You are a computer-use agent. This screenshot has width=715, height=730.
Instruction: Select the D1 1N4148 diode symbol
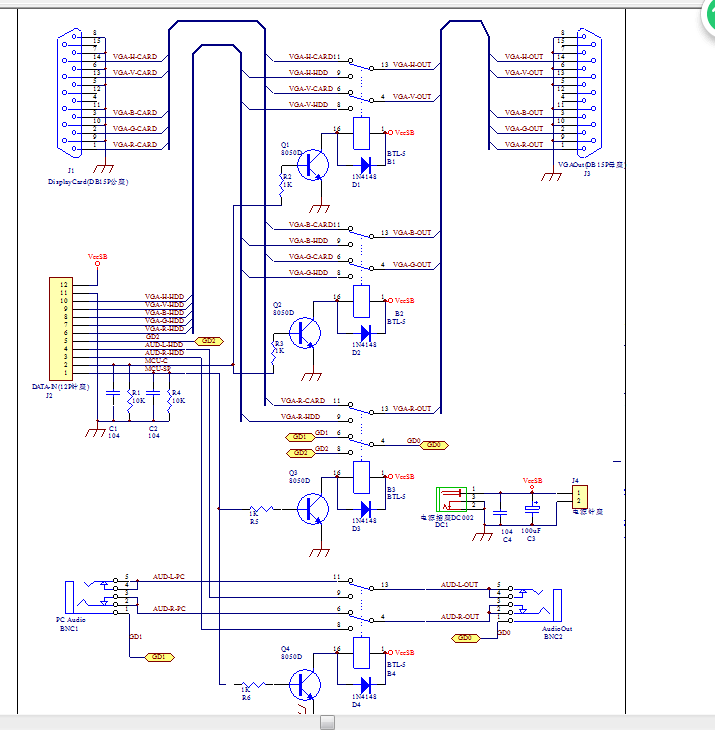click(x=364, y=163)
